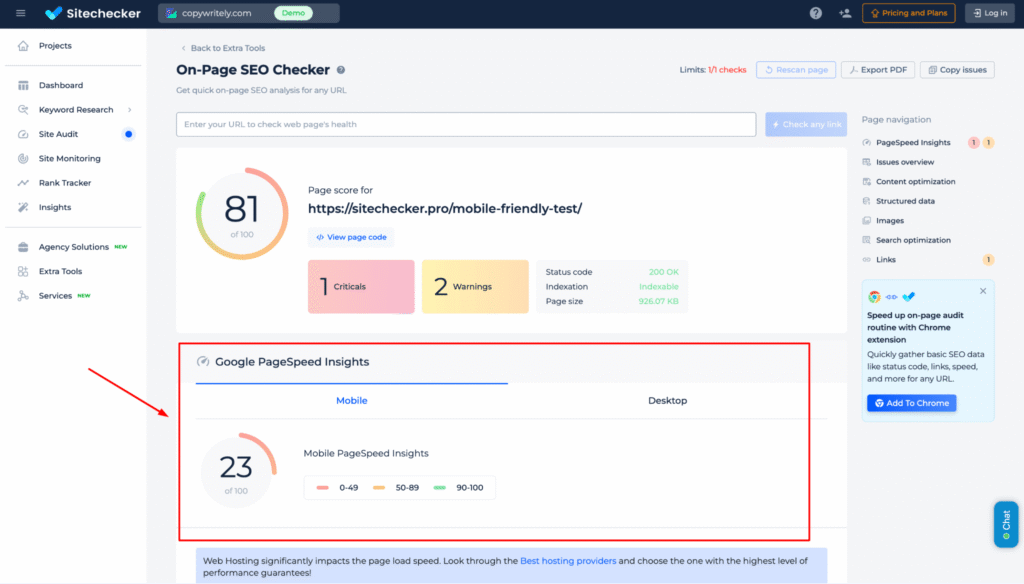This screenshot has width=1024, height=584.
Task: Click the green 90-100 legend swatch
Action: point(440,487)
